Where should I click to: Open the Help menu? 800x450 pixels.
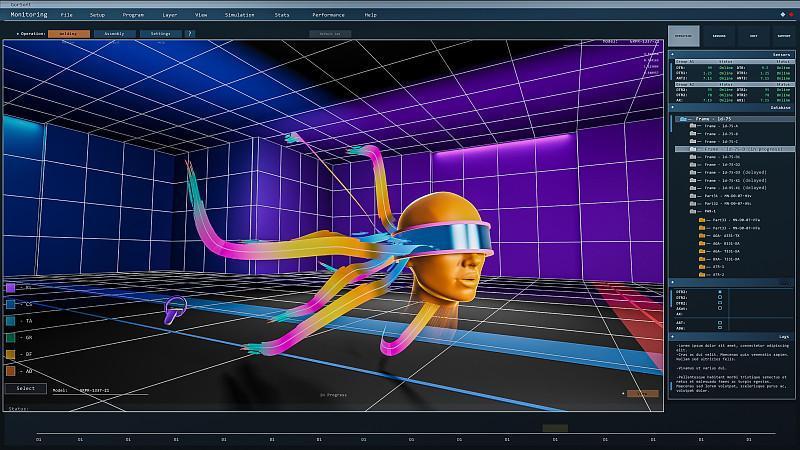point(370,15)
